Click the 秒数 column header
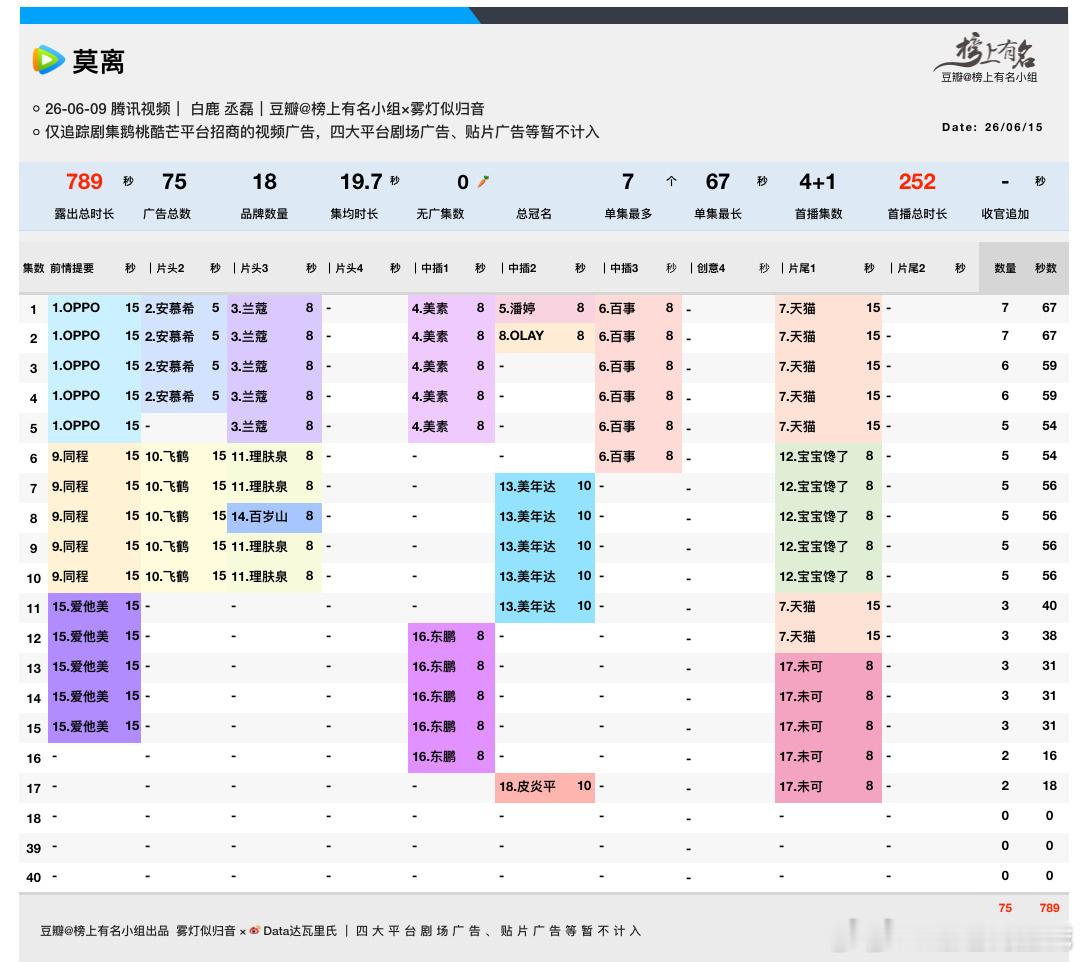 1046,268
